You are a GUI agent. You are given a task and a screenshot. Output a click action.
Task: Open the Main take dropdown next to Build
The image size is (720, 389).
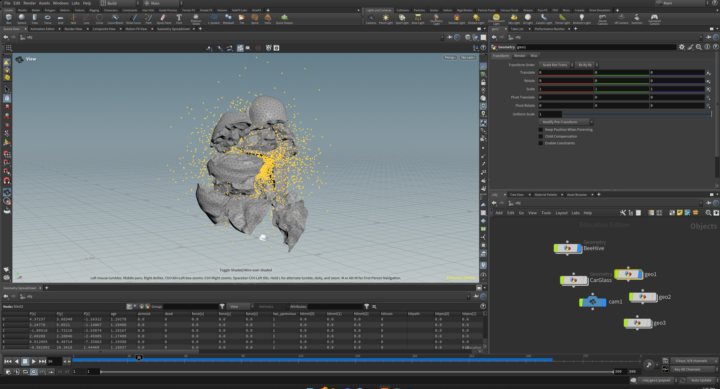coord(163,3)
